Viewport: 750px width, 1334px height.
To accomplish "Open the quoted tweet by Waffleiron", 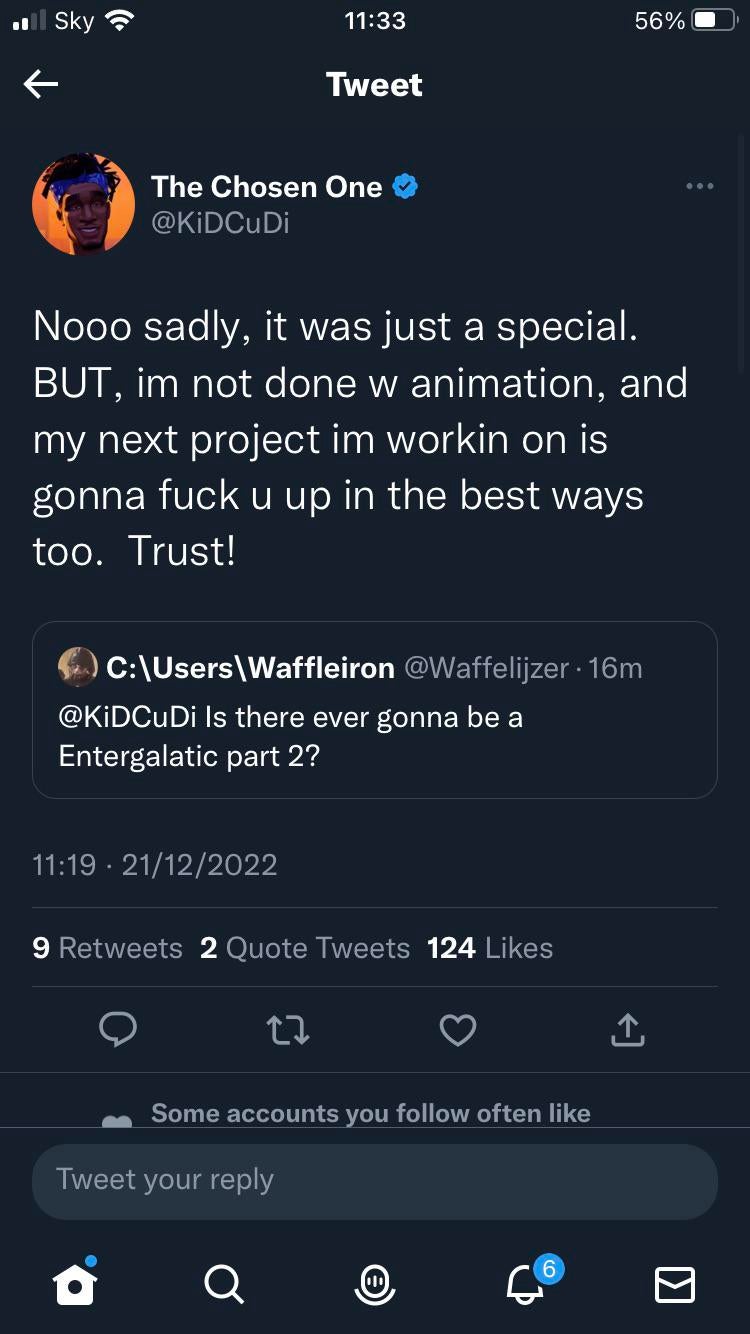I will 375,710.
